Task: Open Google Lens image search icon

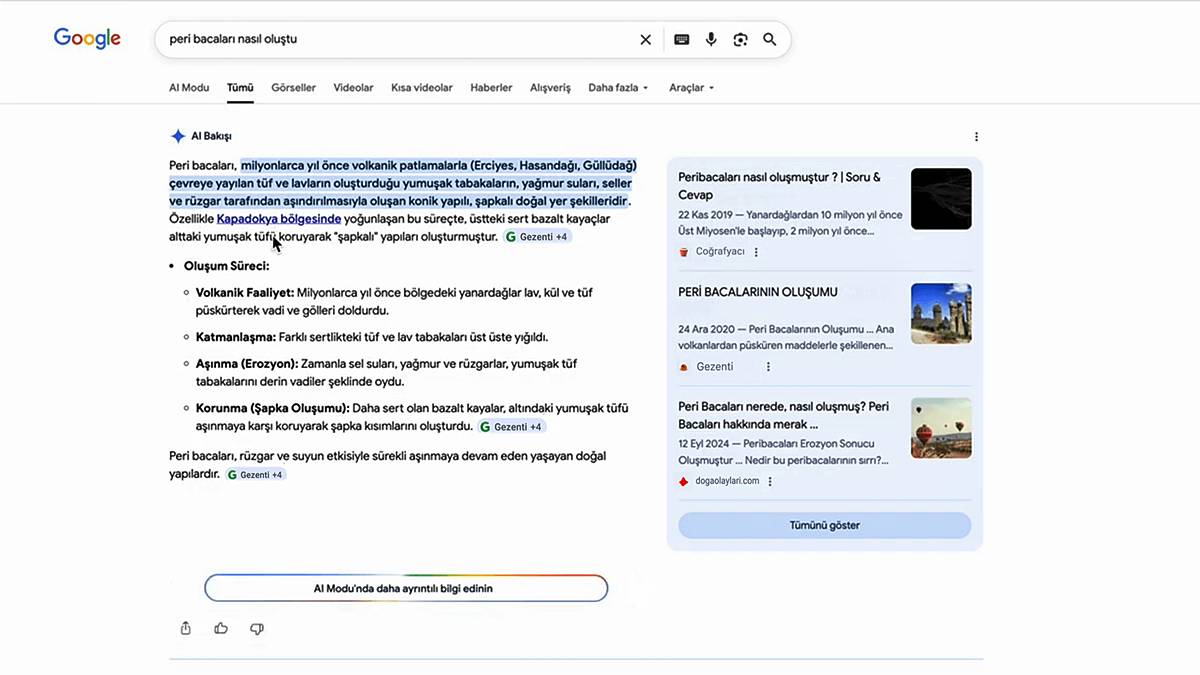Action: pyautogui.click(x=740, y=39)
